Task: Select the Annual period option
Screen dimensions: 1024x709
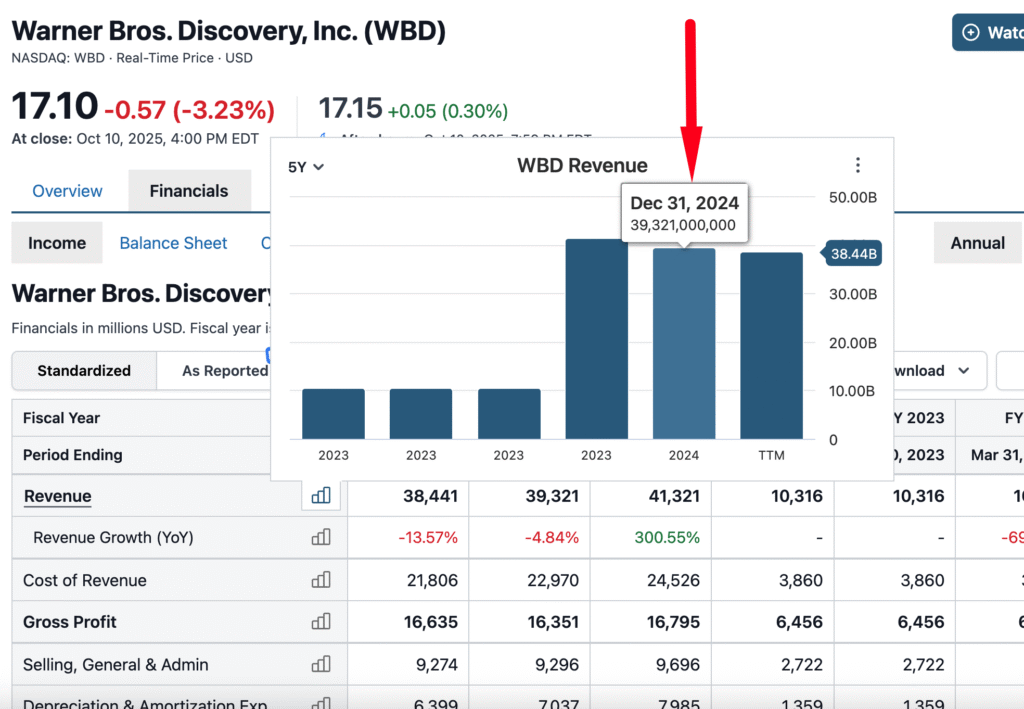Action: 977,243
